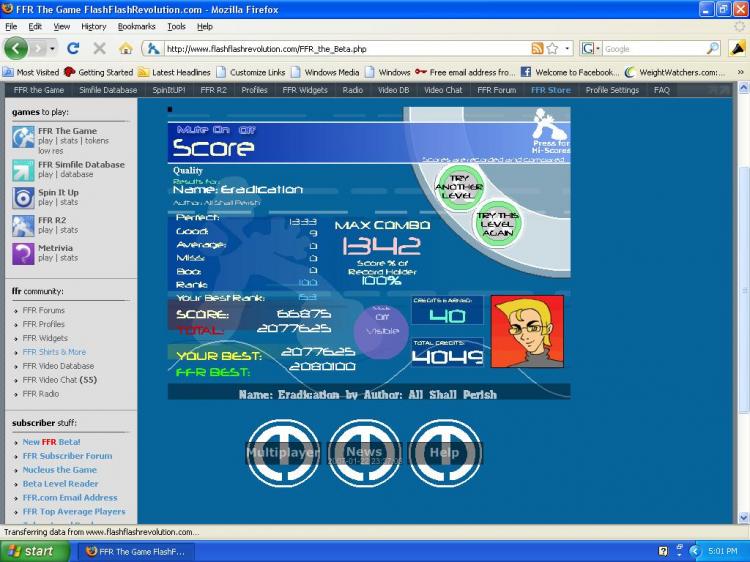The image size is (750, 562).
Task: Click the purple Metrivia game icon
Action: coord(23,253)
